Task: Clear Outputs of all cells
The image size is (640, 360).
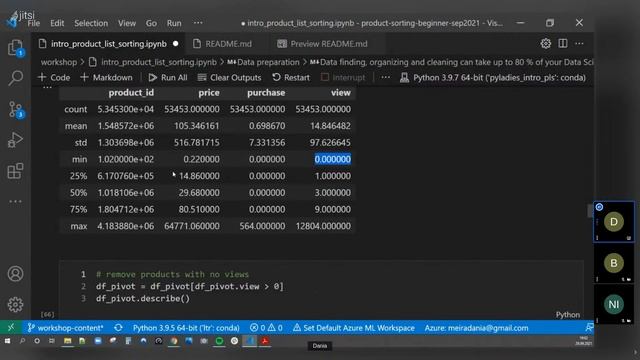Action: coord(229,78)
